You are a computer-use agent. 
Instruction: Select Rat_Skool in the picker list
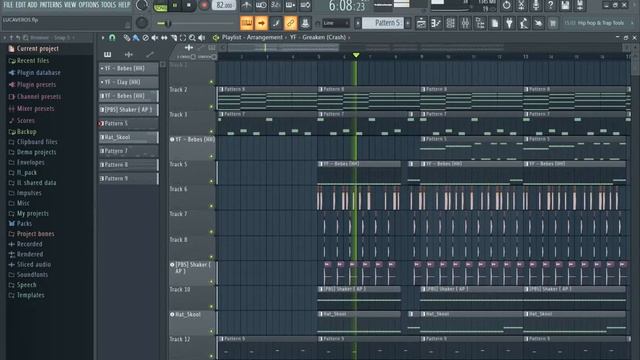point(128,137)
